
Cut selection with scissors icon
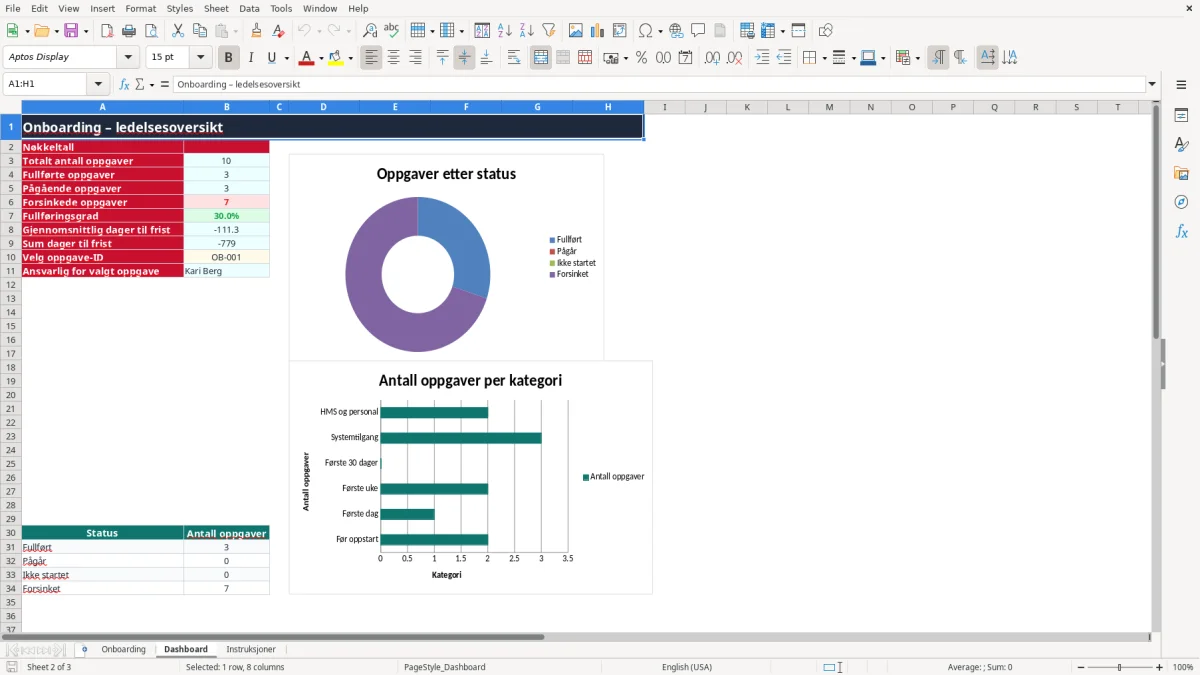(x=178, y=31)
